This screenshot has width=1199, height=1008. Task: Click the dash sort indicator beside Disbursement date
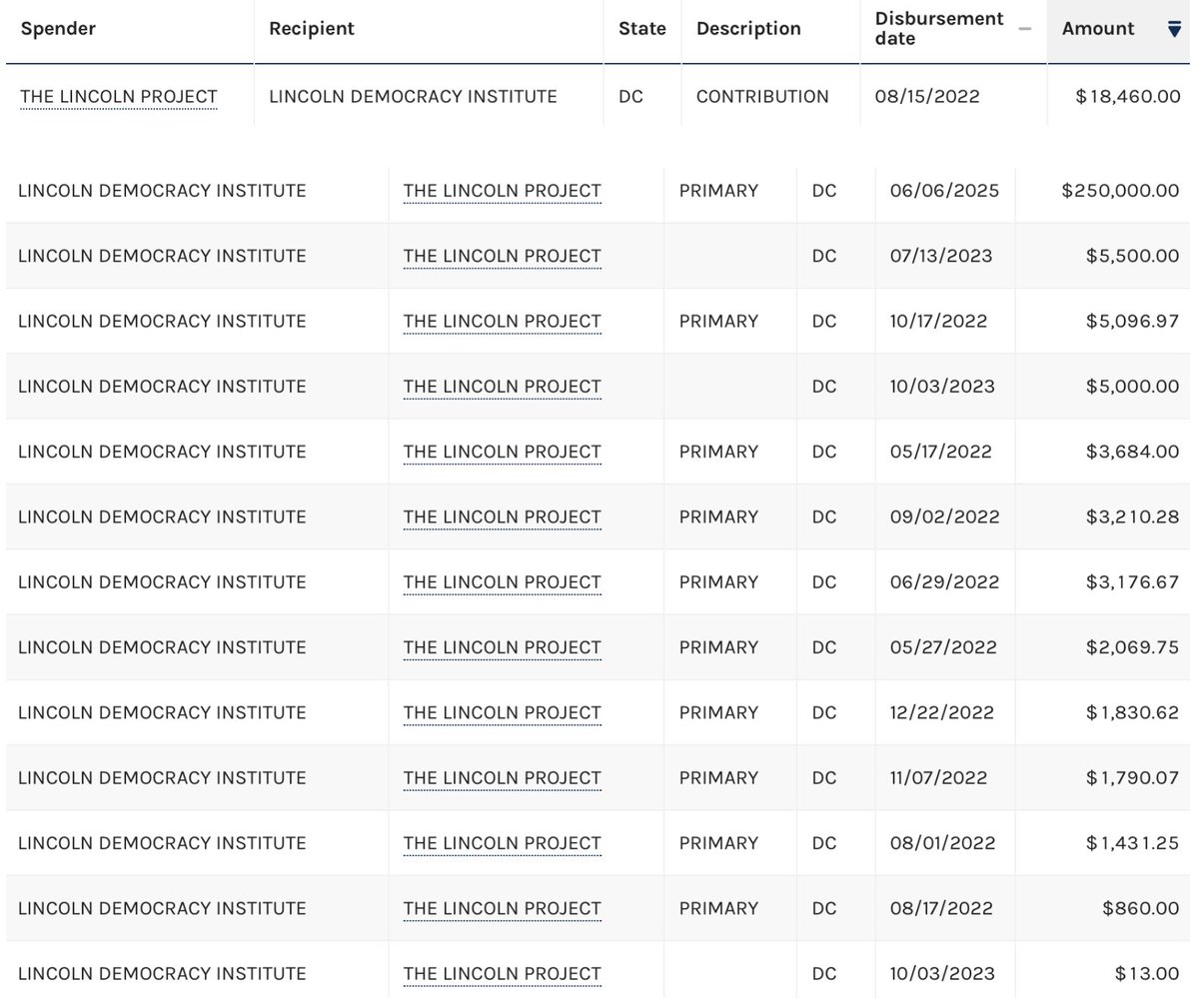1025,30
